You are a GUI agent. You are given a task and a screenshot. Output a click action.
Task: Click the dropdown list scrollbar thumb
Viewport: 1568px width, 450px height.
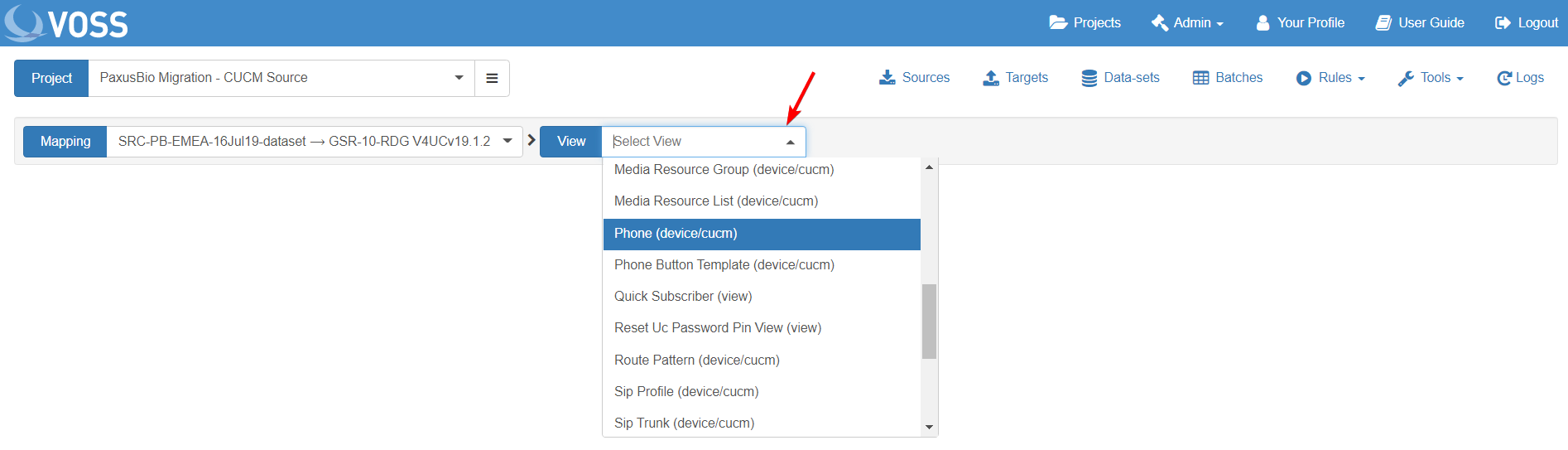point(929,322)
